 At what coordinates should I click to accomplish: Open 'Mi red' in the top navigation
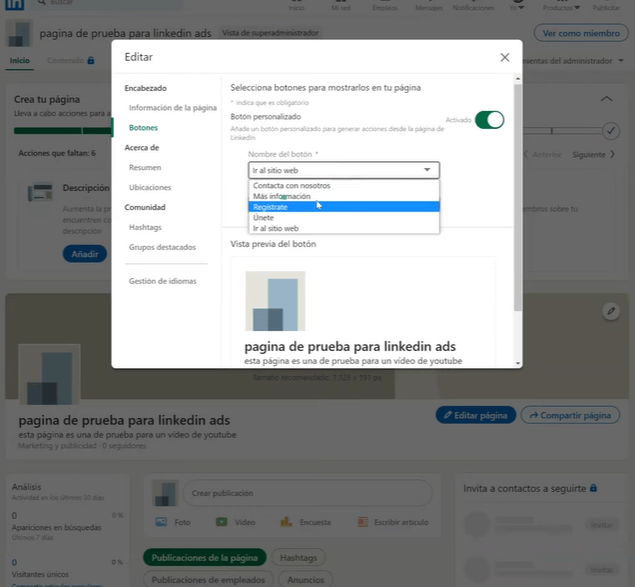(x=341, y=6)
